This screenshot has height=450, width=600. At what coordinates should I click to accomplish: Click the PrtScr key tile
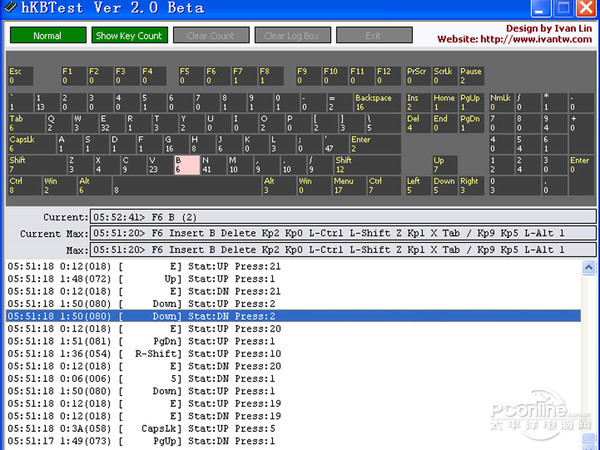click(x=417, y=76)
